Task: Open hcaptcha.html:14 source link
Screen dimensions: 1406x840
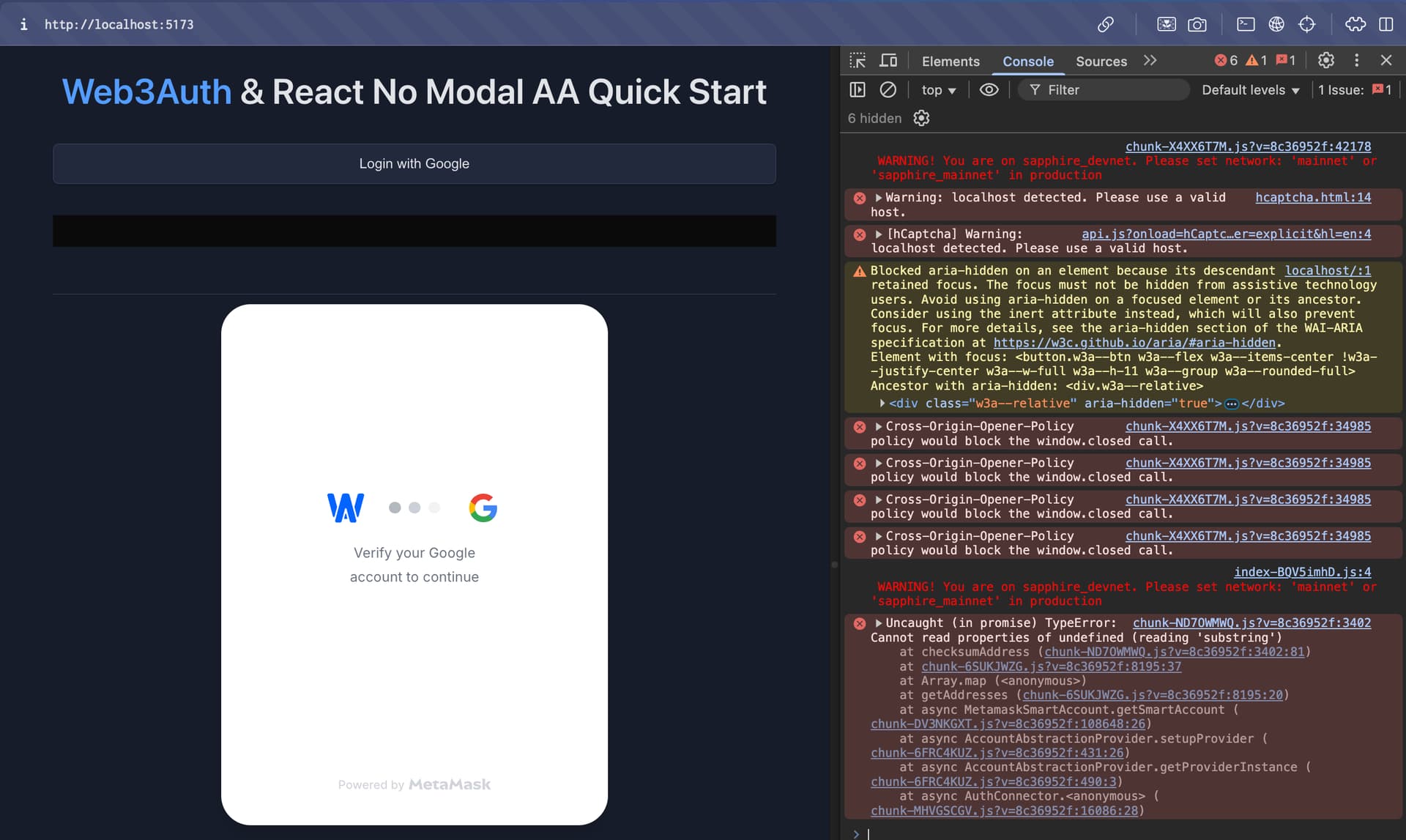Action: tap(1313, 198)
